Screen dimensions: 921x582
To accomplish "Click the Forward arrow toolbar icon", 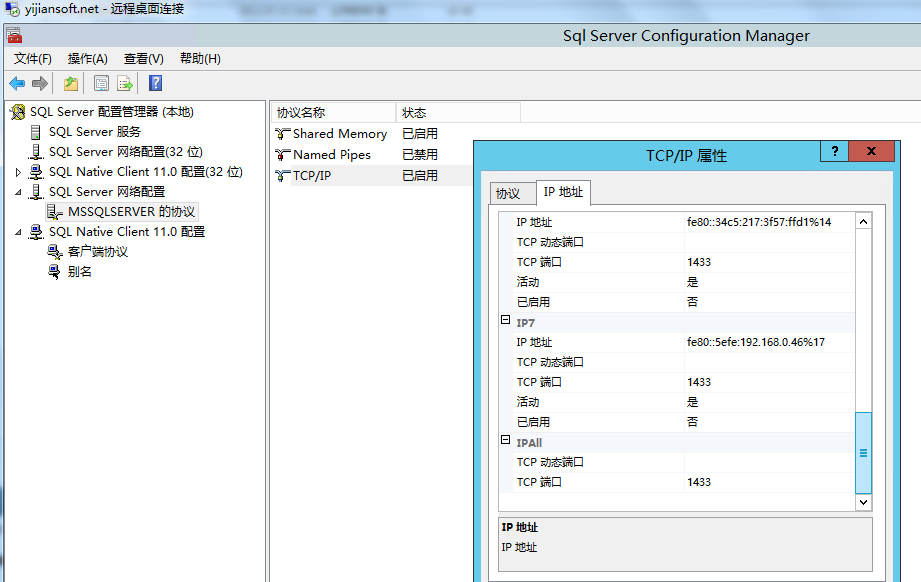I will [x=40, y=83].
